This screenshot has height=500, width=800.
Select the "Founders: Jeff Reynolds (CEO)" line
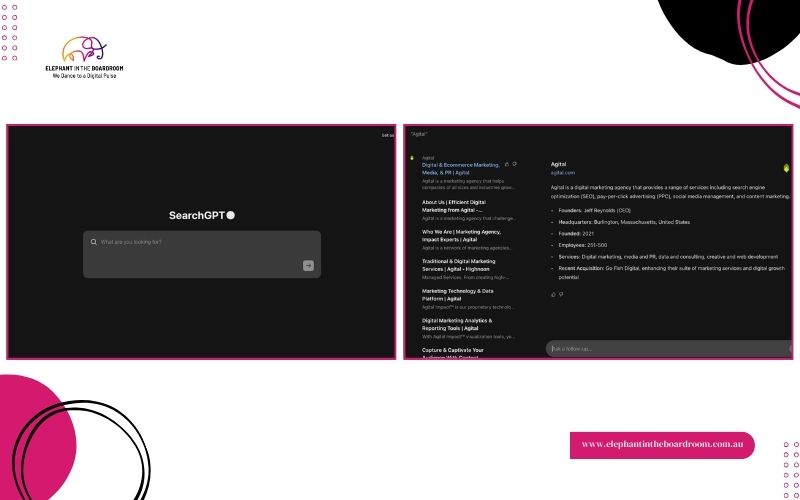[x=594, y=210]
